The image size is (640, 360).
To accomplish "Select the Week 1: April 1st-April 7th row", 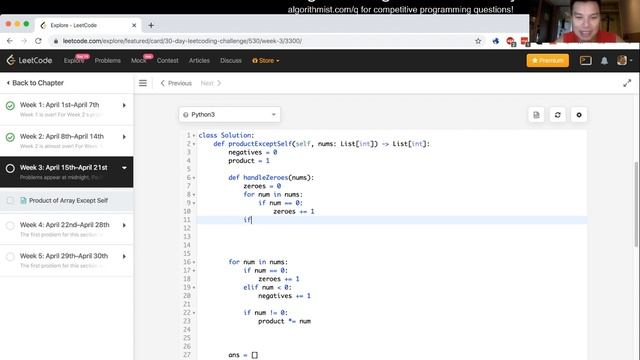I will (x=67, y=109).
